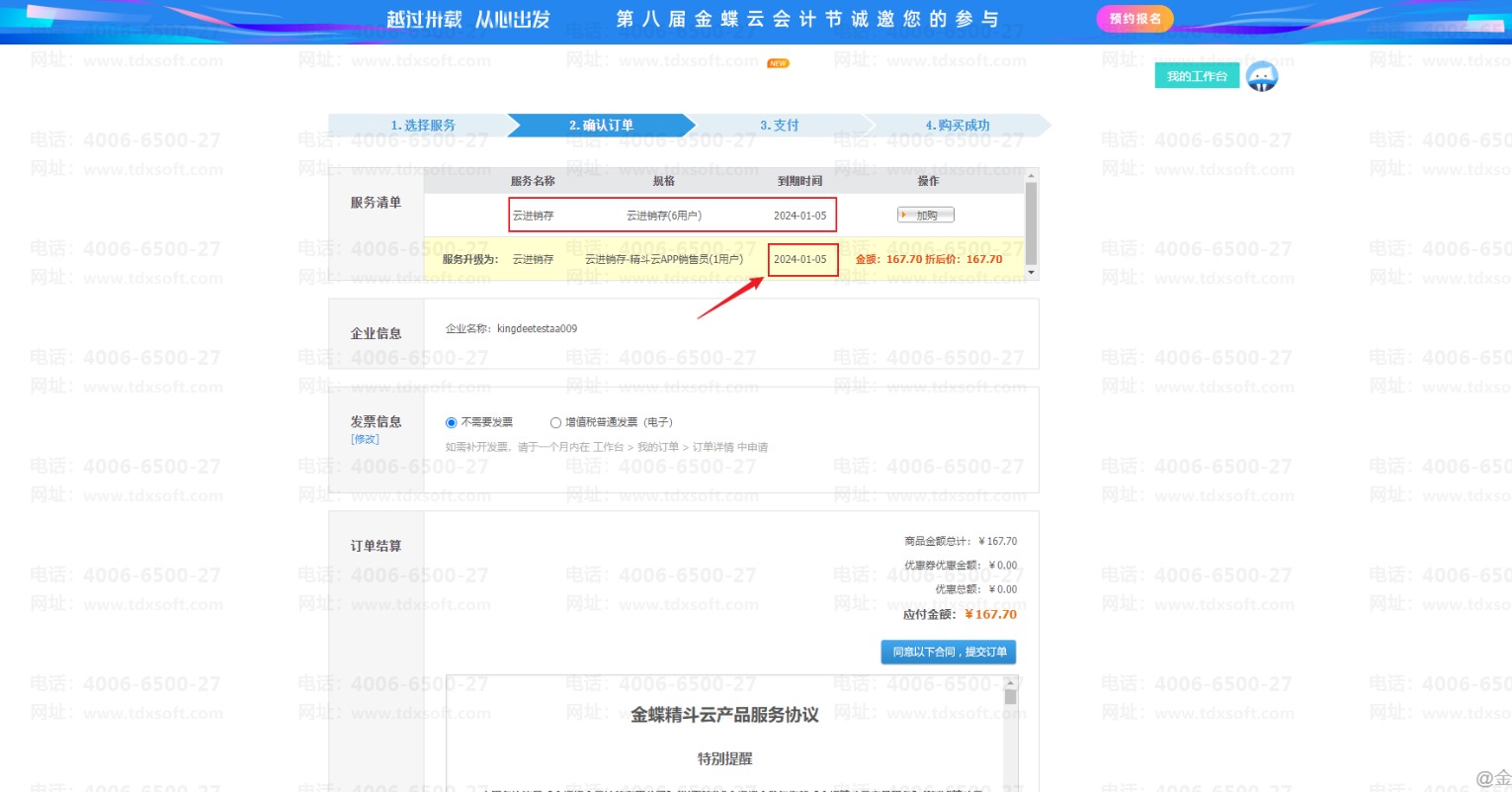Click the orange NEW badge icon
Image resolution: width=1512 pixels, height=792 pixels.
click(778, 63)
